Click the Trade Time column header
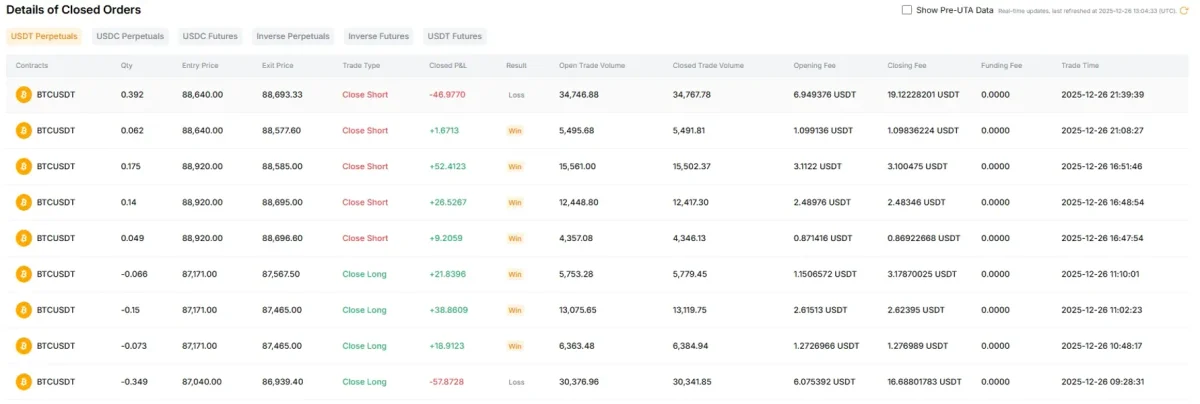This screenshot has width=1200, height=404. point(1080,66)
